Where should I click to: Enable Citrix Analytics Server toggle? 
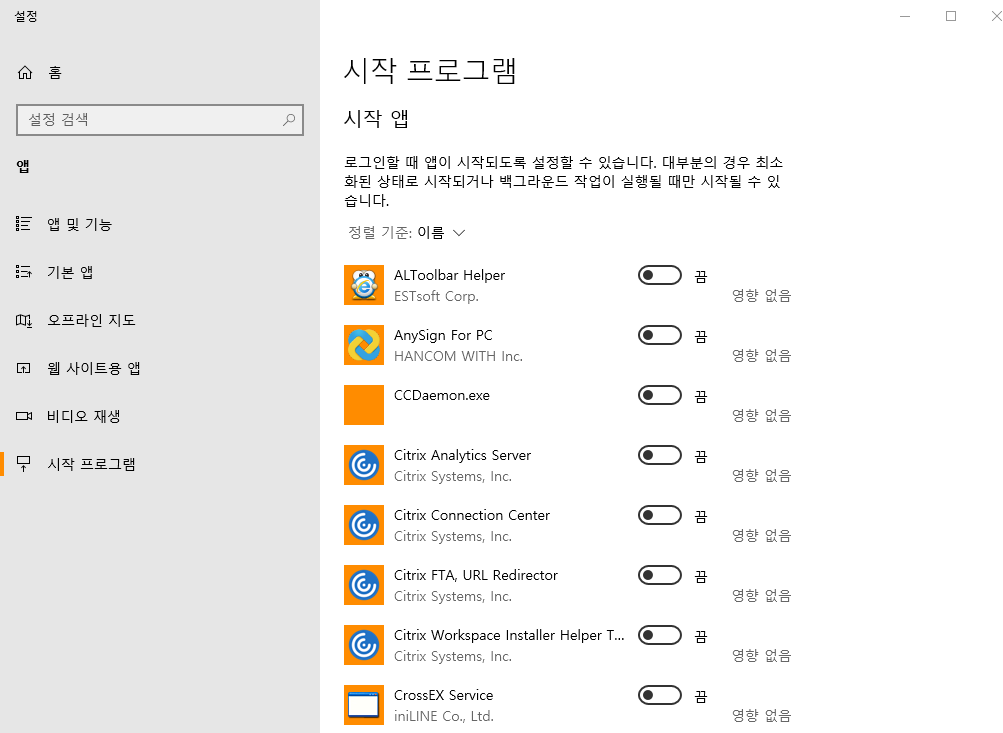pyautogui.click(x=659, y=455)
